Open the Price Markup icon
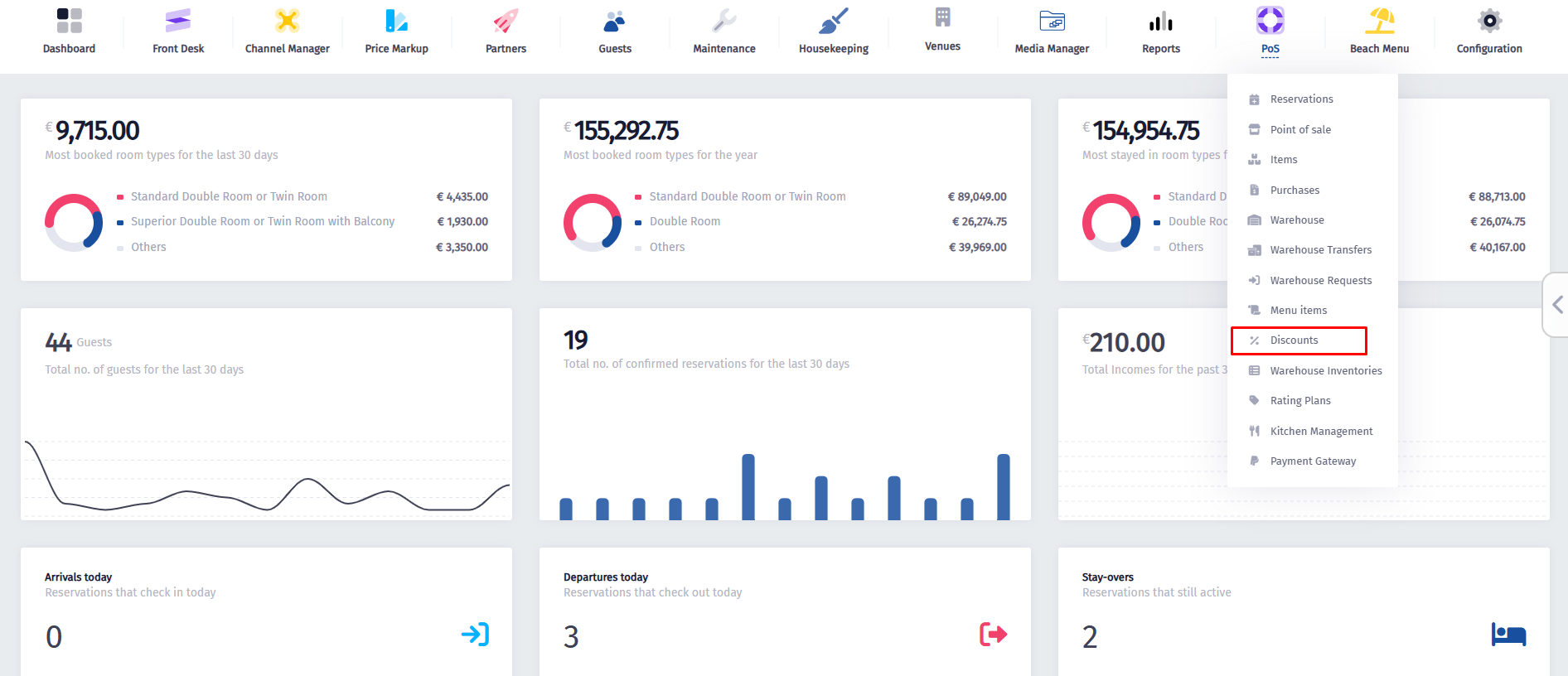 click(x=396, y=21)
